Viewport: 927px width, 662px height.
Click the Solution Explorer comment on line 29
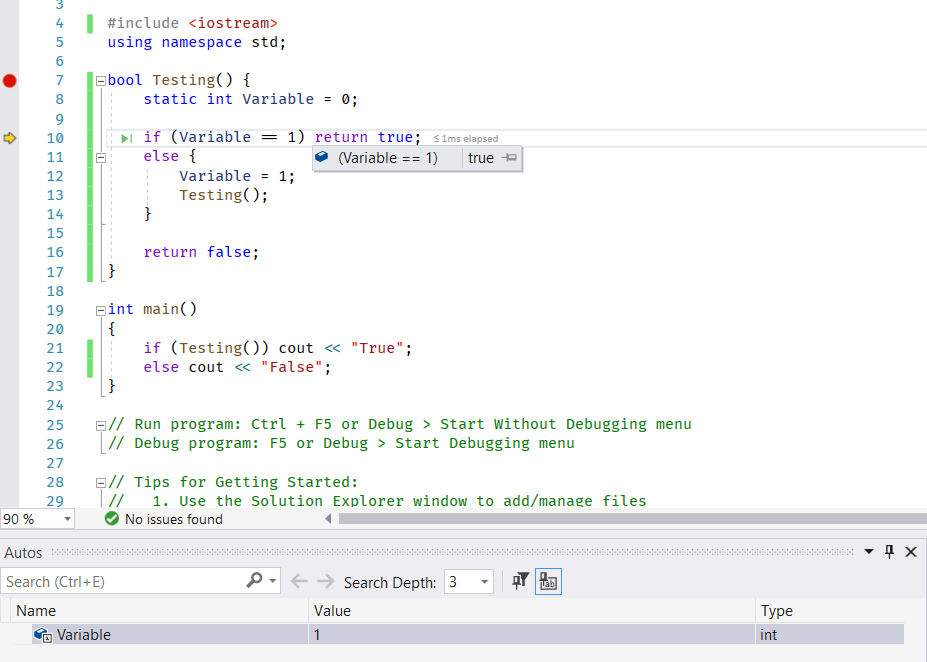pyautogui.click(x=377, y=500)
